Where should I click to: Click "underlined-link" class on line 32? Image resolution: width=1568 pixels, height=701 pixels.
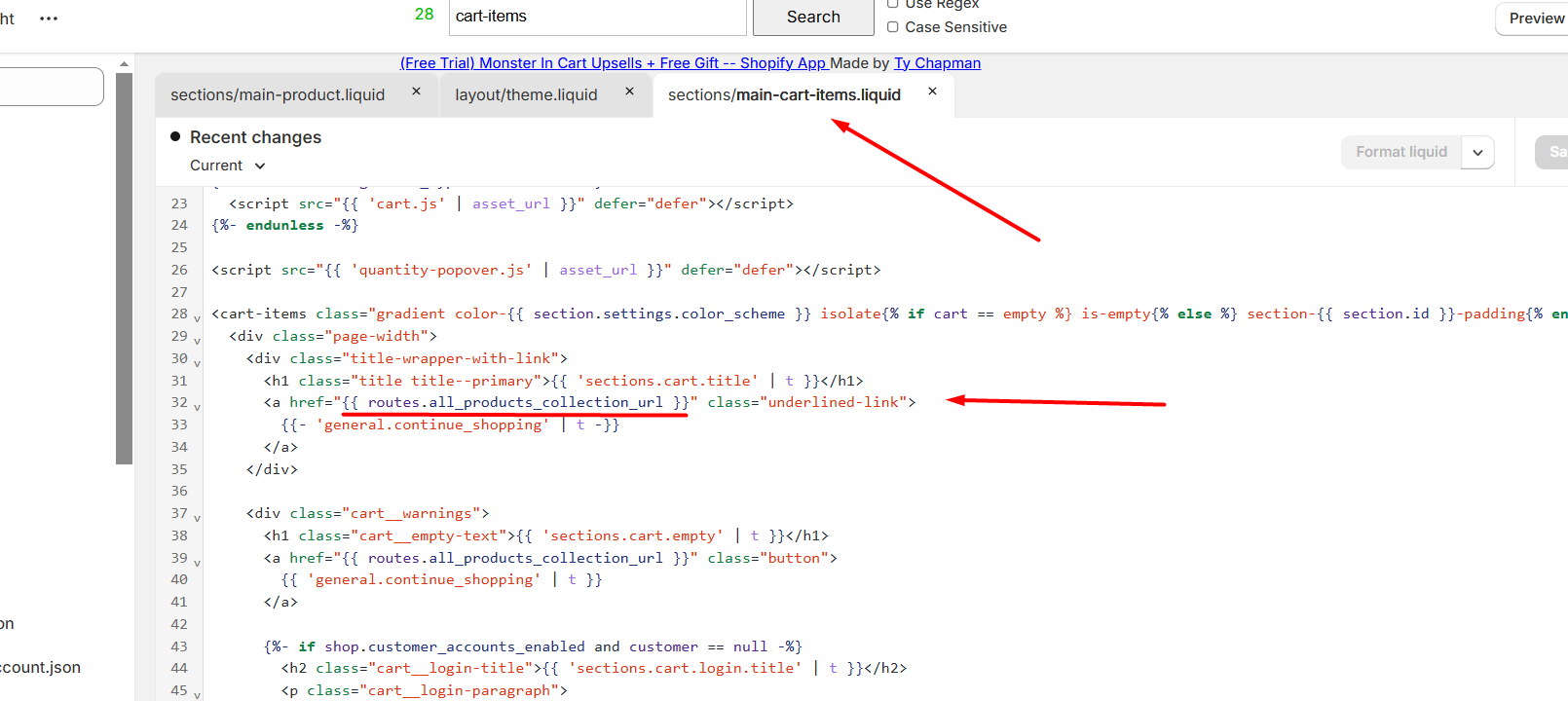(833, 402)
